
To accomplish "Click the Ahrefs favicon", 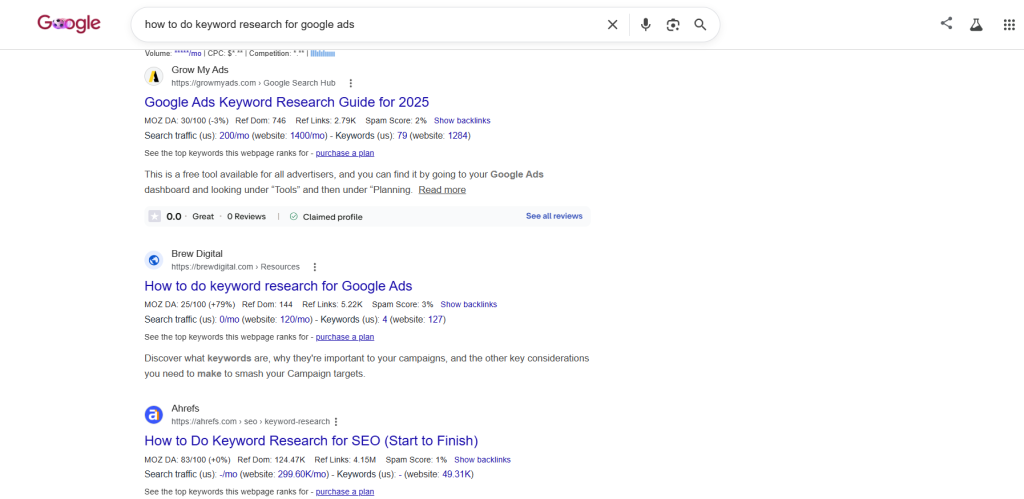I will pyautogui.click(x=153, y=414).
